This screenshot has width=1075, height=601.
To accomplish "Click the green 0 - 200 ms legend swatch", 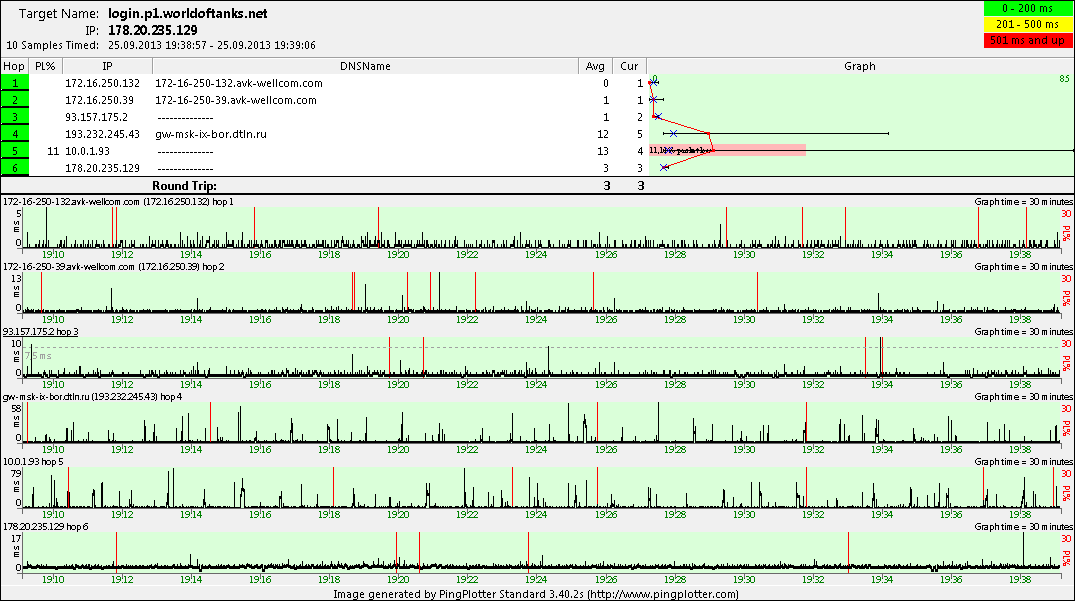I will [1028, 10].
